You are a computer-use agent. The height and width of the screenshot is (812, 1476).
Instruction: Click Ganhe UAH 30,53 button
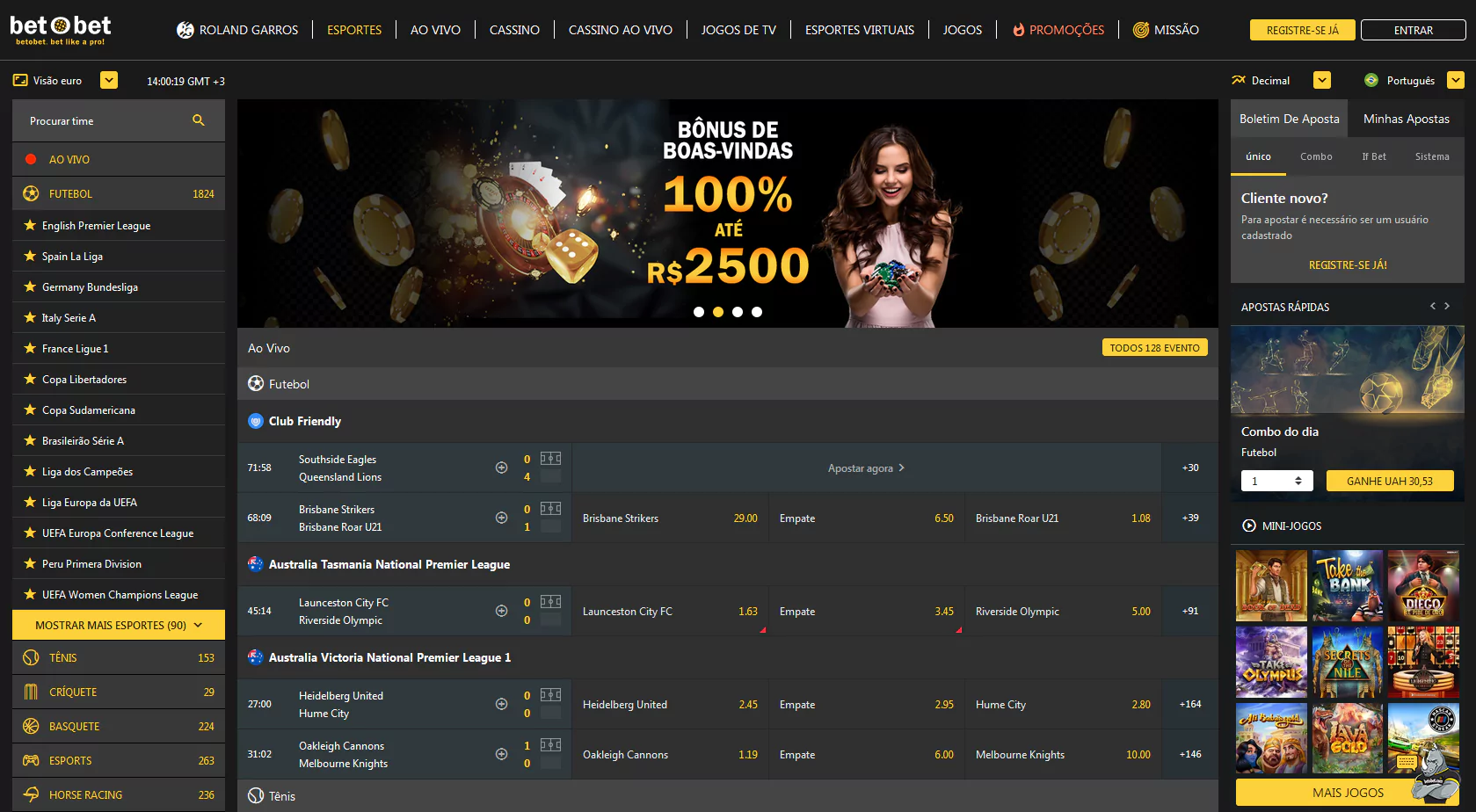click(1390, 481)
